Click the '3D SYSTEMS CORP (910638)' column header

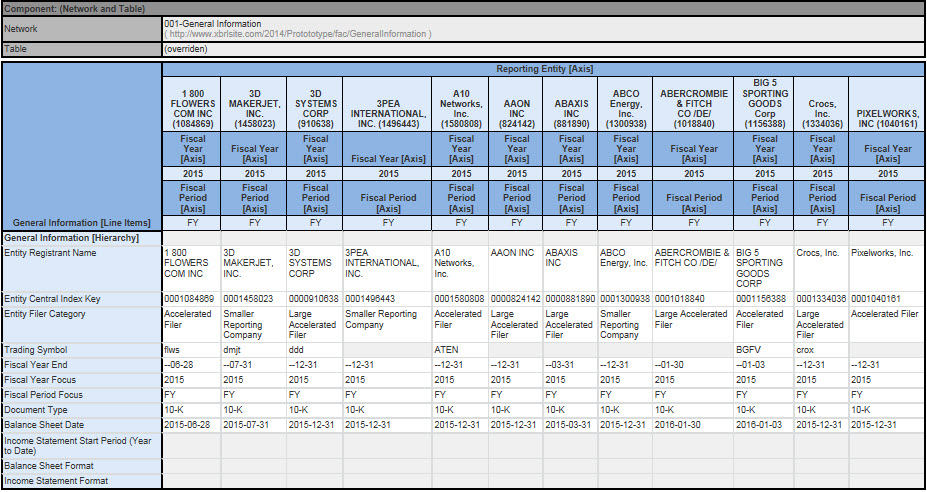pos(315,104)
